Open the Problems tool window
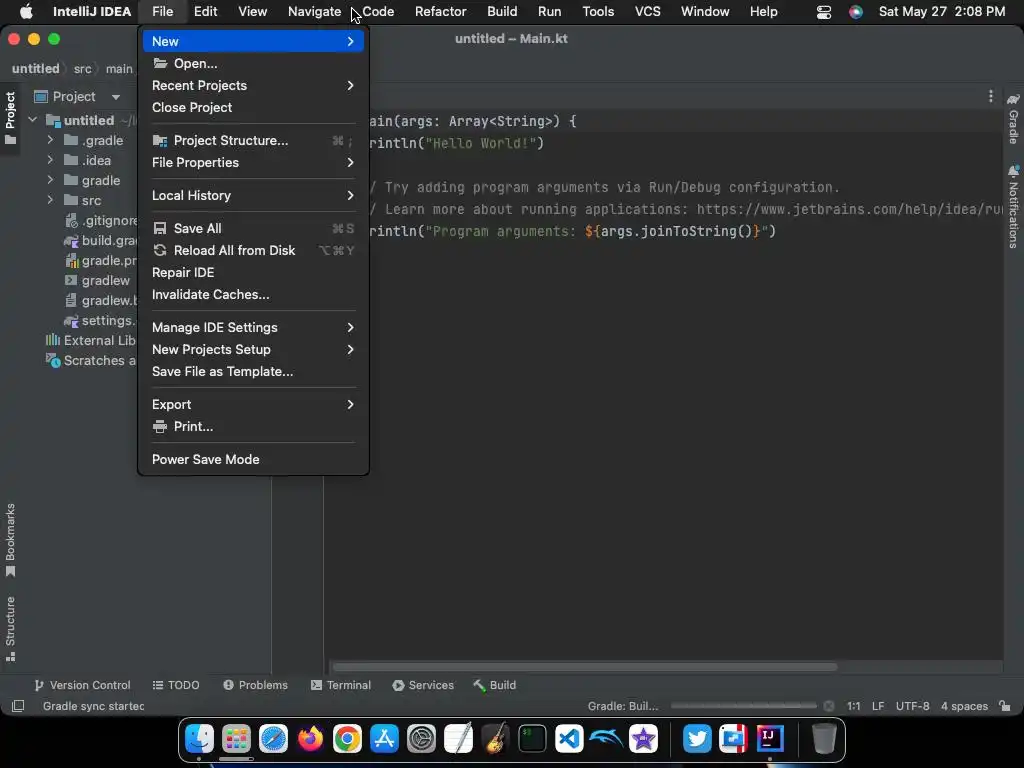Image resolution: width=1024 pixels, height=768 pixels. (x=255, y=685)
